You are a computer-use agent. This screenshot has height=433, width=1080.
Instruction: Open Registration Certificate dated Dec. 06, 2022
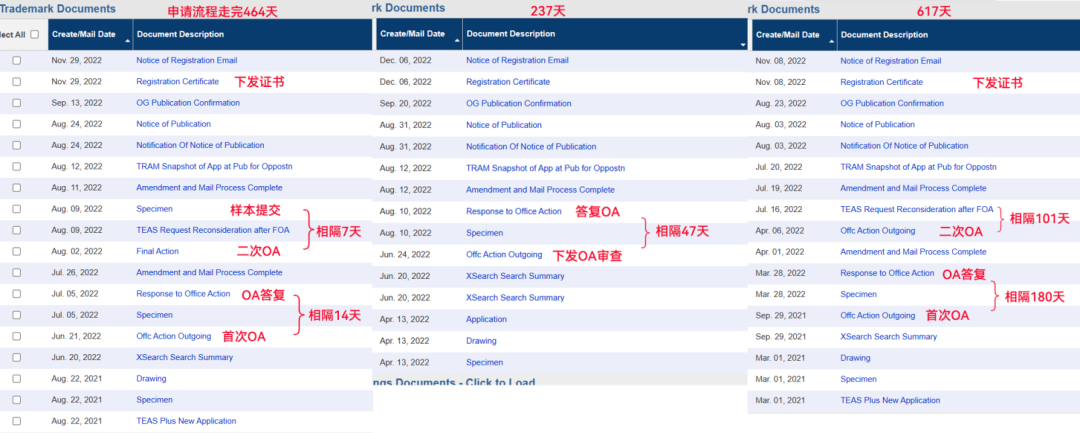(x=508, y=82)
